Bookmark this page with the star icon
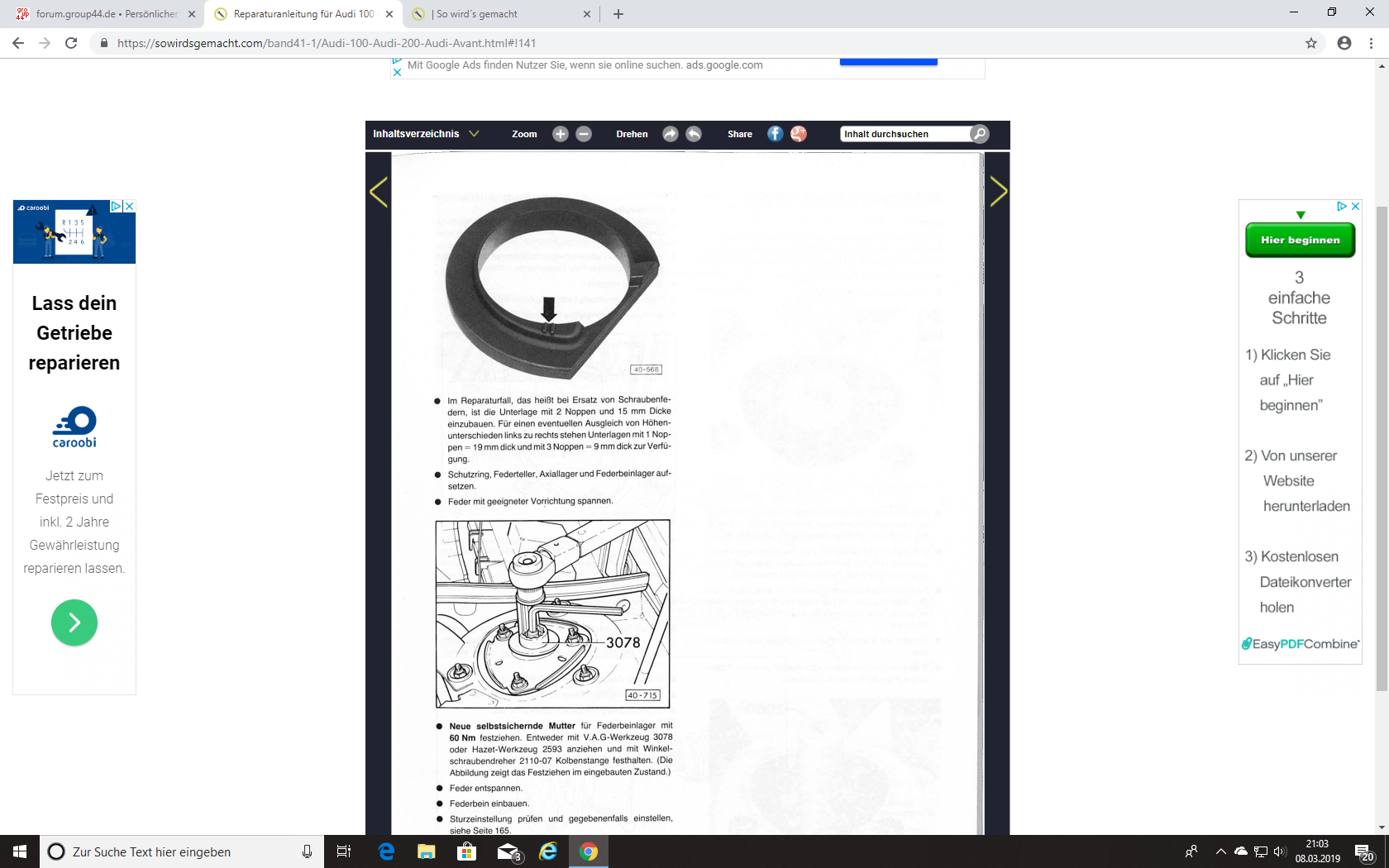The image size is (1389, 868). (1311, 43)
